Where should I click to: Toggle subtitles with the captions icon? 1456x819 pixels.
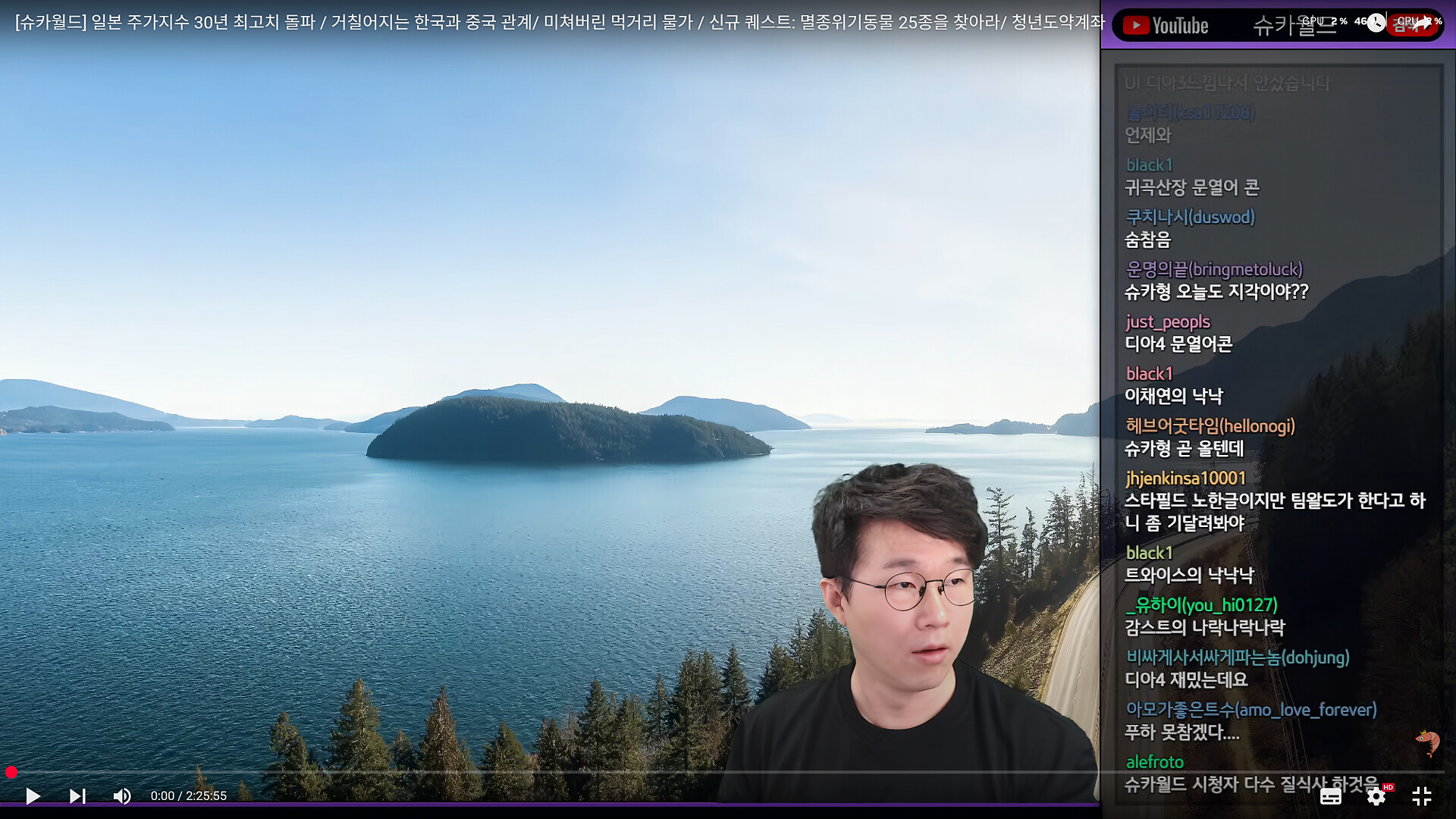click(1330, 795)
